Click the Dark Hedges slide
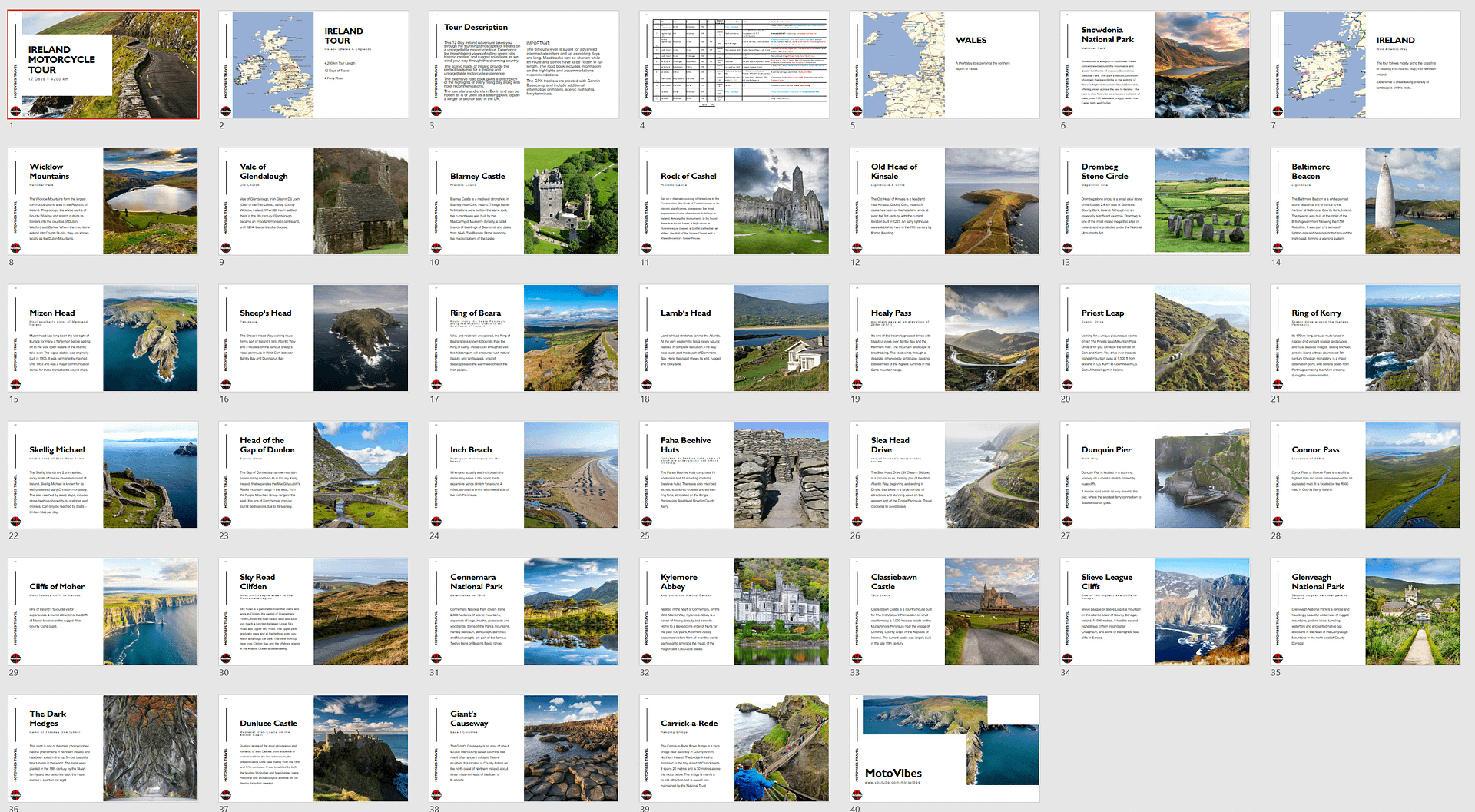This screenshot has width=1475, height=812. tap(104, 748)
